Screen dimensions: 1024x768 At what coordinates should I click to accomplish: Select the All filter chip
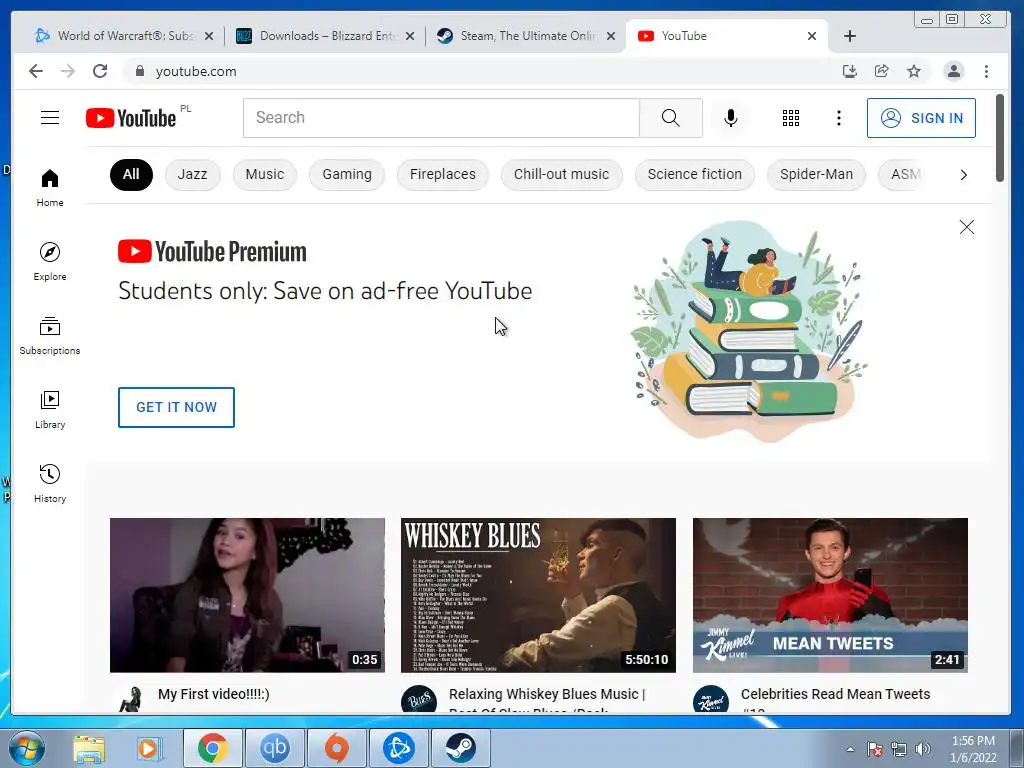pyautogui.click(x=131, y=174)
